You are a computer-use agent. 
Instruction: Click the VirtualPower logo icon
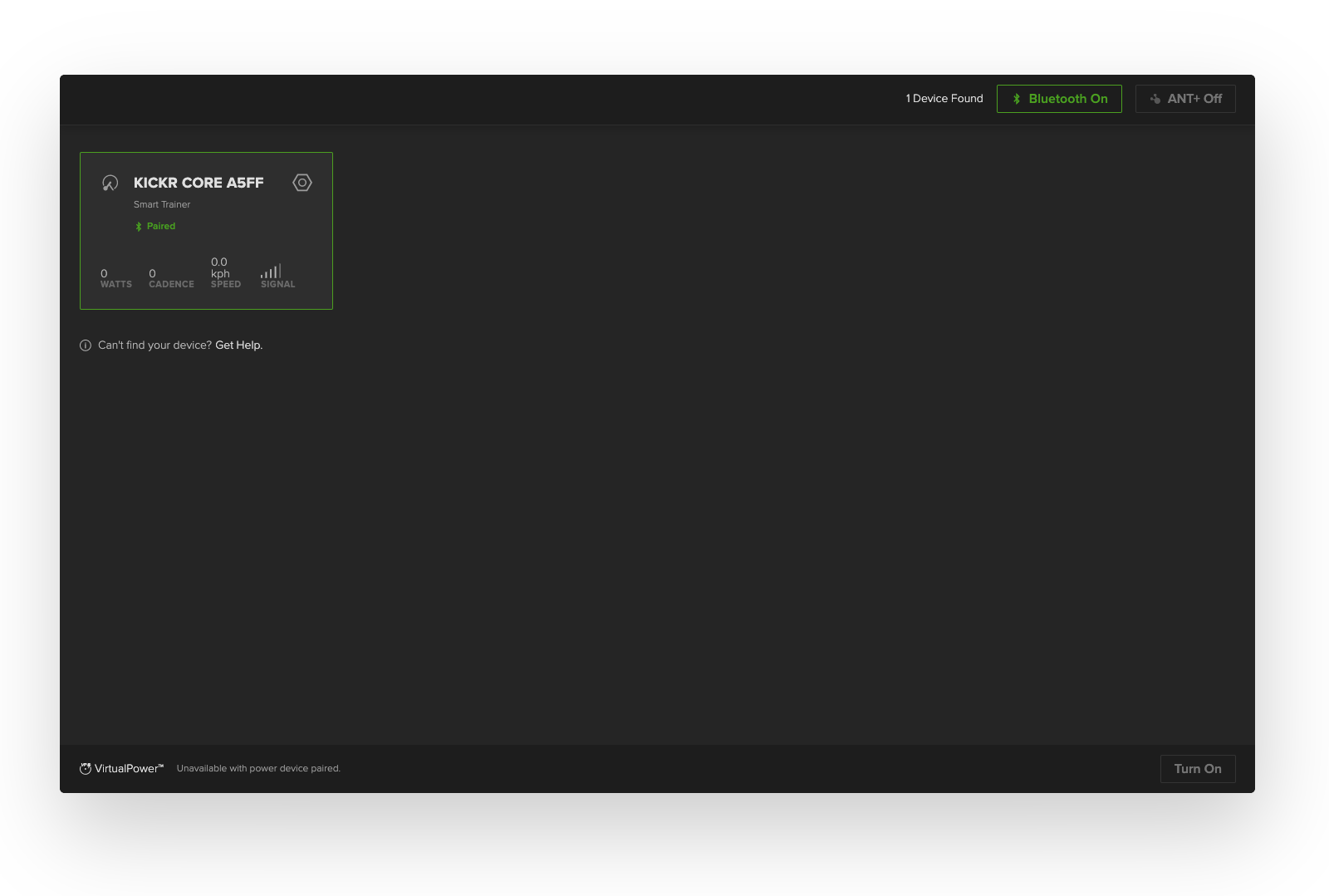[86, 769]
